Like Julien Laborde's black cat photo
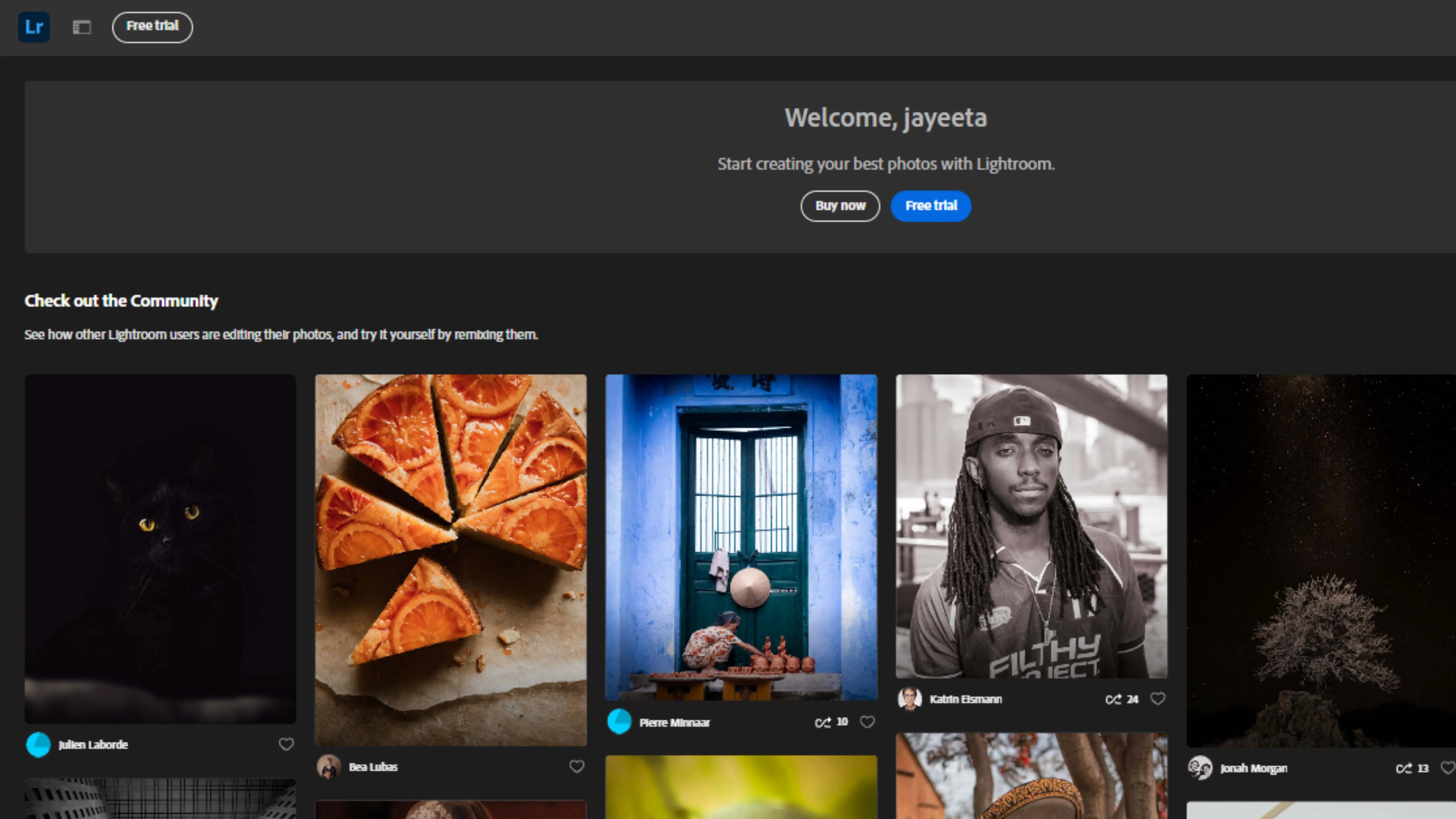This screenshot has width=1456, height=819. pyautogui.click(x=286, y=745)
